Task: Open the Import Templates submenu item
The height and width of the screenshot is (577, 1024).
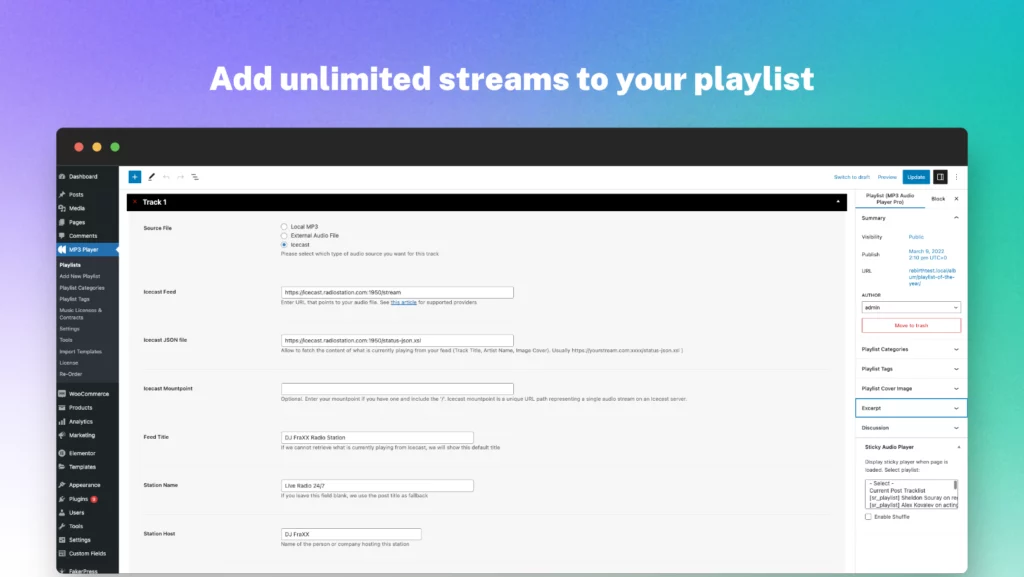Action: tap(80, 352)
